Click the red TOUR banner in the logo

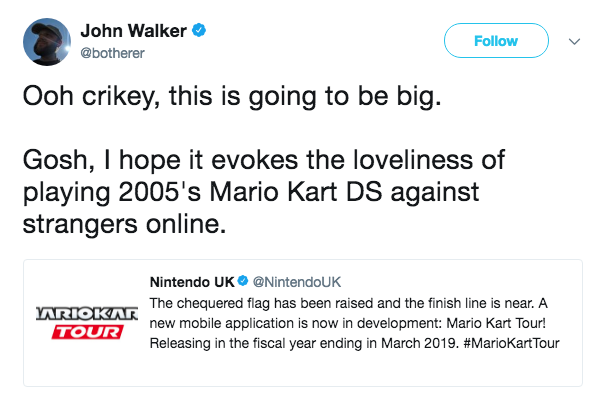tap(88, 332)
